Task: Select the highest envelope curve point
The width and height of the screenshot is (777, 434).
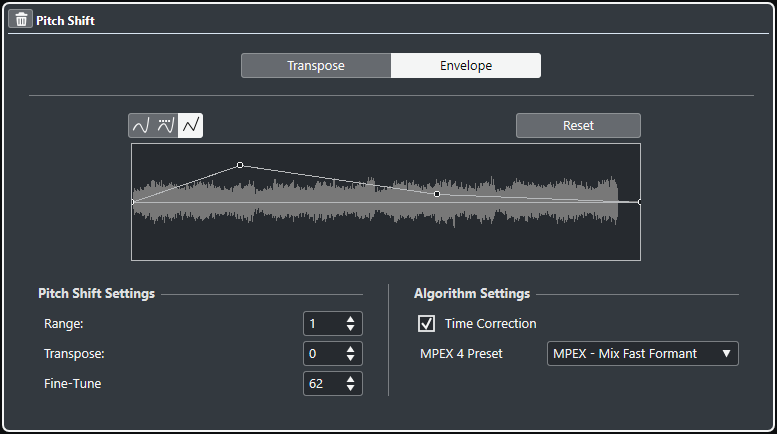Action: 240,164
